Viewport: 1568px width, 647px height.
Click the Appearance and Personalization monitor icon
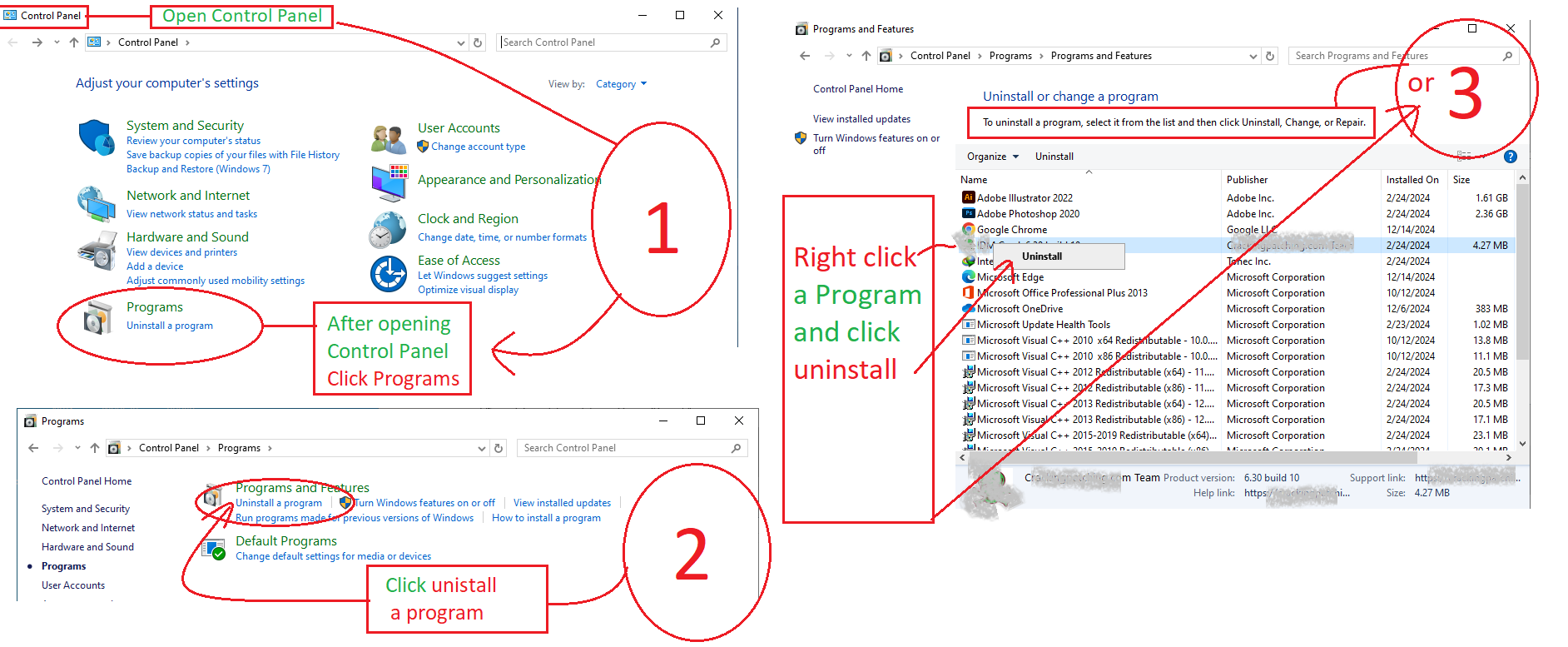tap(389, 182)
